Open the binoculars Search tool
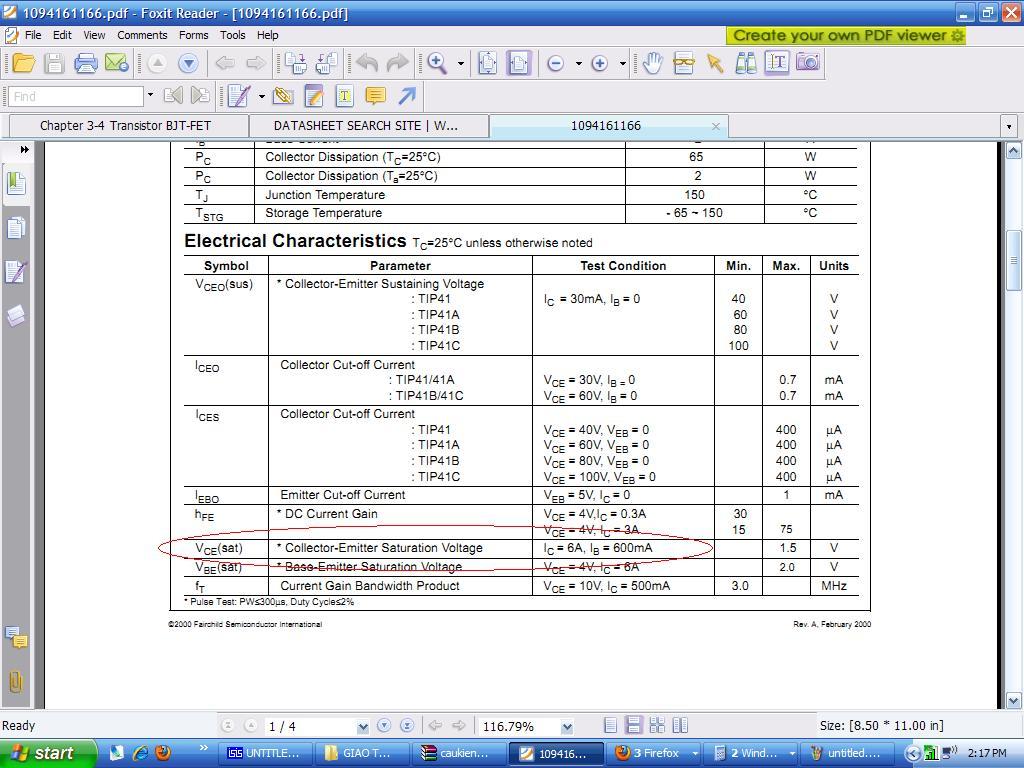This screenshot has width=1024, height=768. 746,63
